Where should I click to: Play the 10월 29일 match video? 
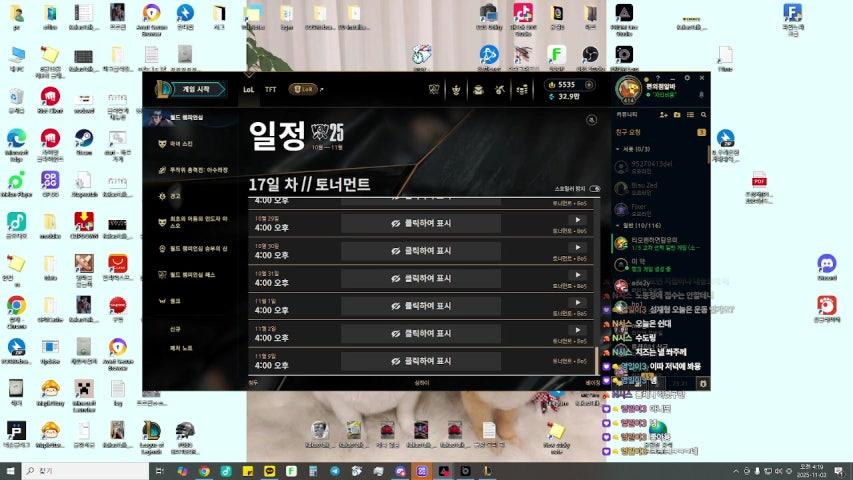click(577, 220)
